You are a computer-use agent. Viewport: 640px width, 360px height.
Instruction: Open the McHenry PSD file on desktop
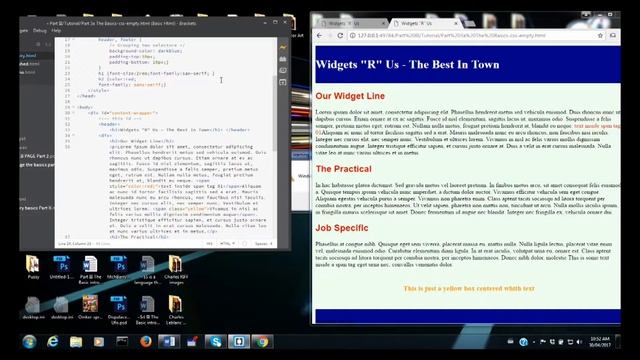119,267
